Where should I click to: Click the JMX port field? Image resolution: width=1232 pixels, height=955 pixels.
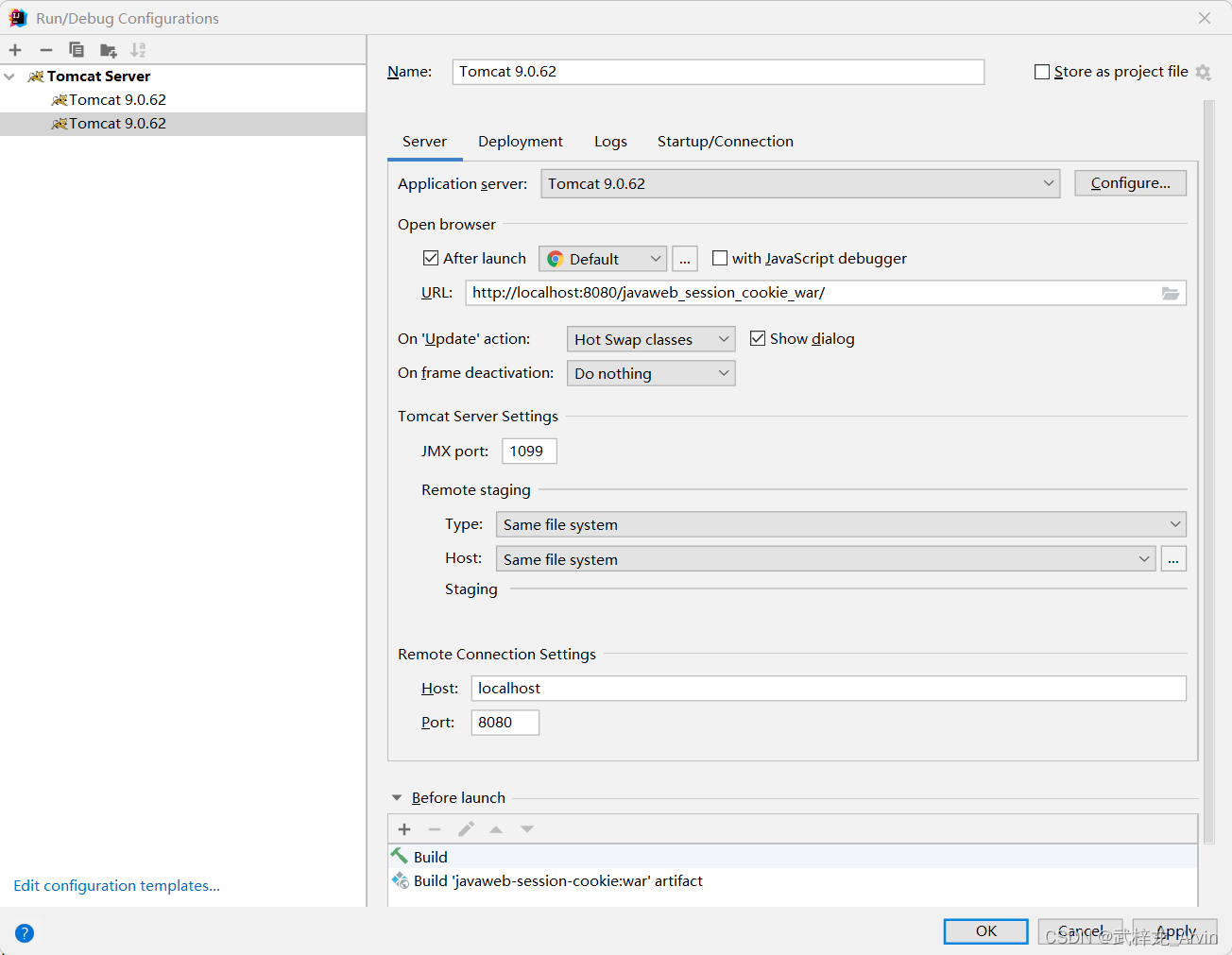pyautogui.click(x=529, y=452)
